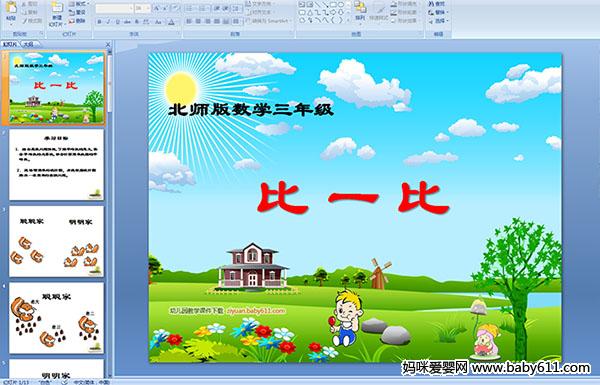Image resolution: width=600 pixels, height=385 pixels.
Task: Switch to the Slides pane tab
Action: (10, 44)
